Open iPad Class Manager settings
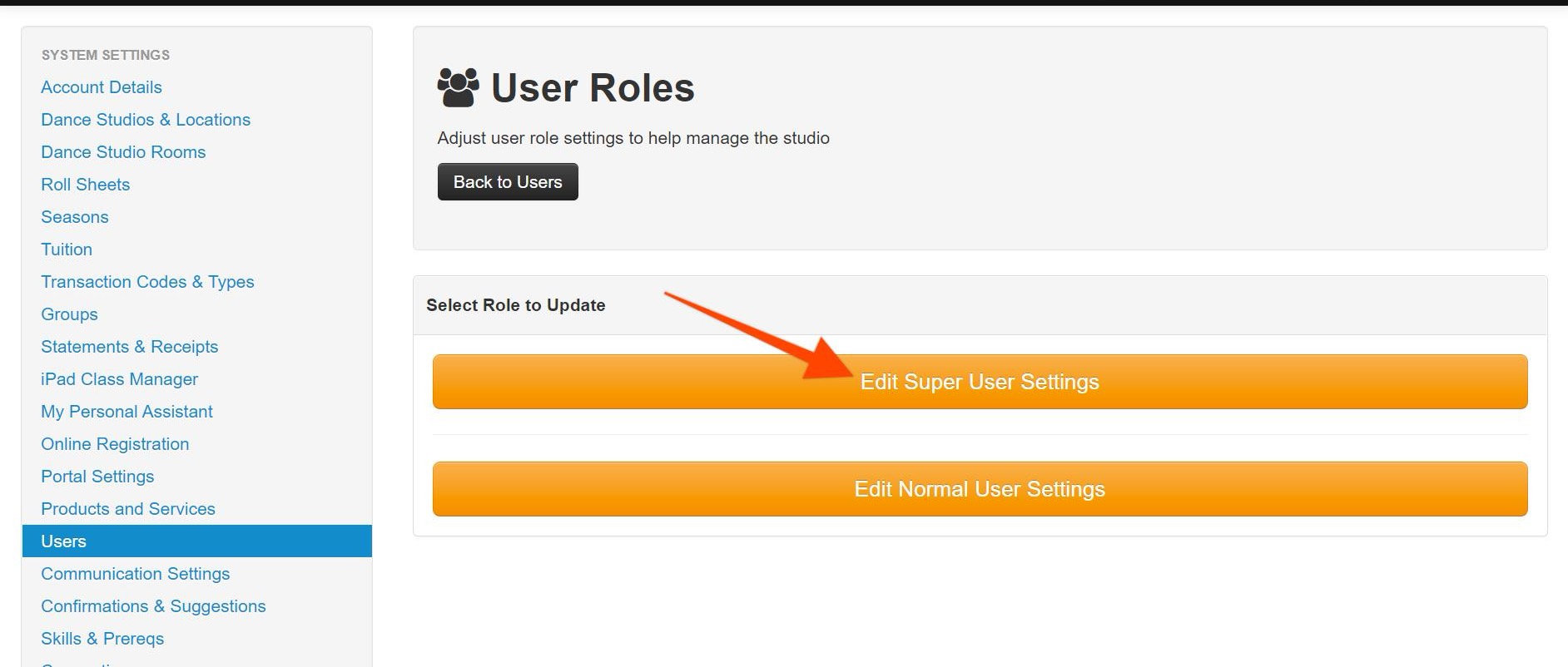 [x=120, y=379]
